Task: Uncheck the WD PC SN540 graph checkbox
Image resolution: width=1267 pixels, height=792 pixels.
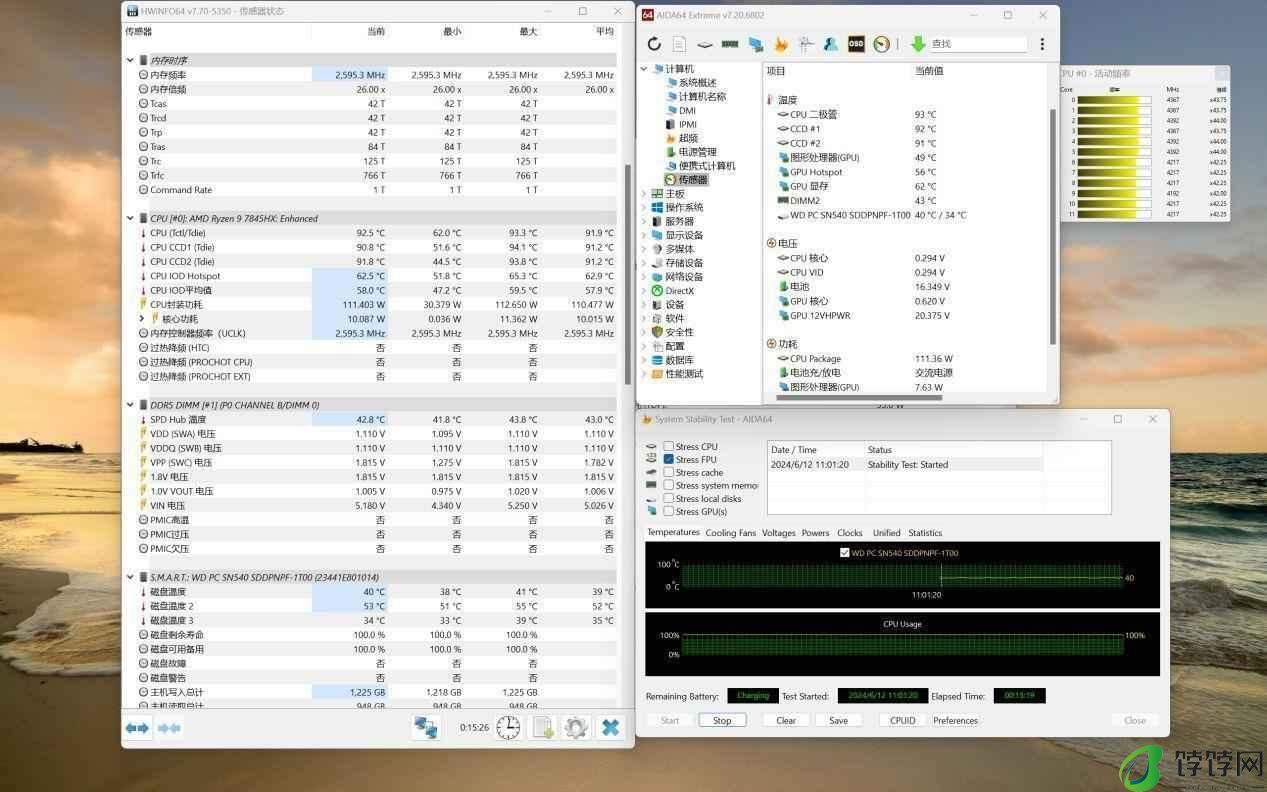Action: click(845, 553)
